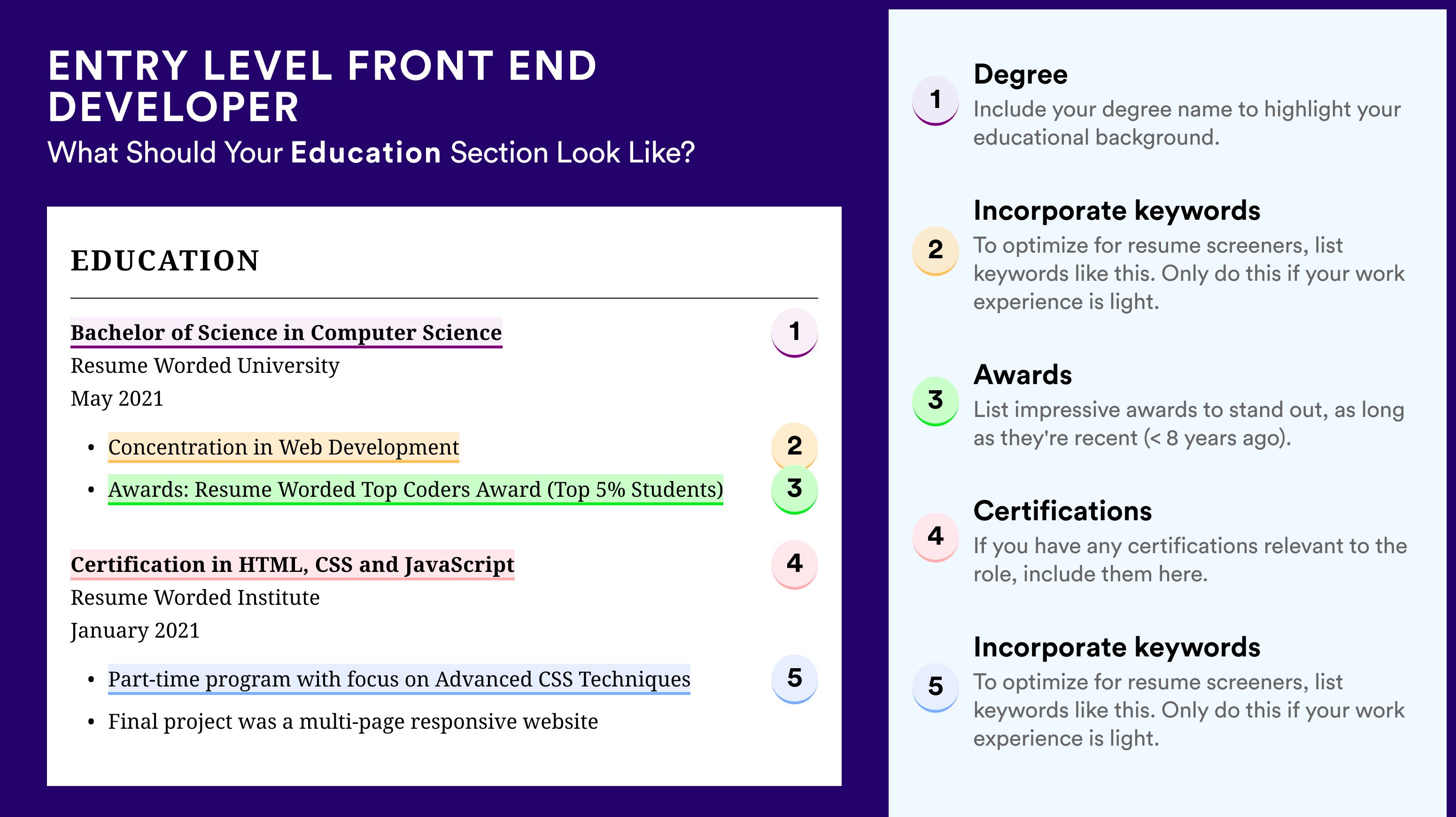The height and width of the screenshot is (817, 1456).
Task: Click the number 2 badge in right panel
Action: coord(936,250)
